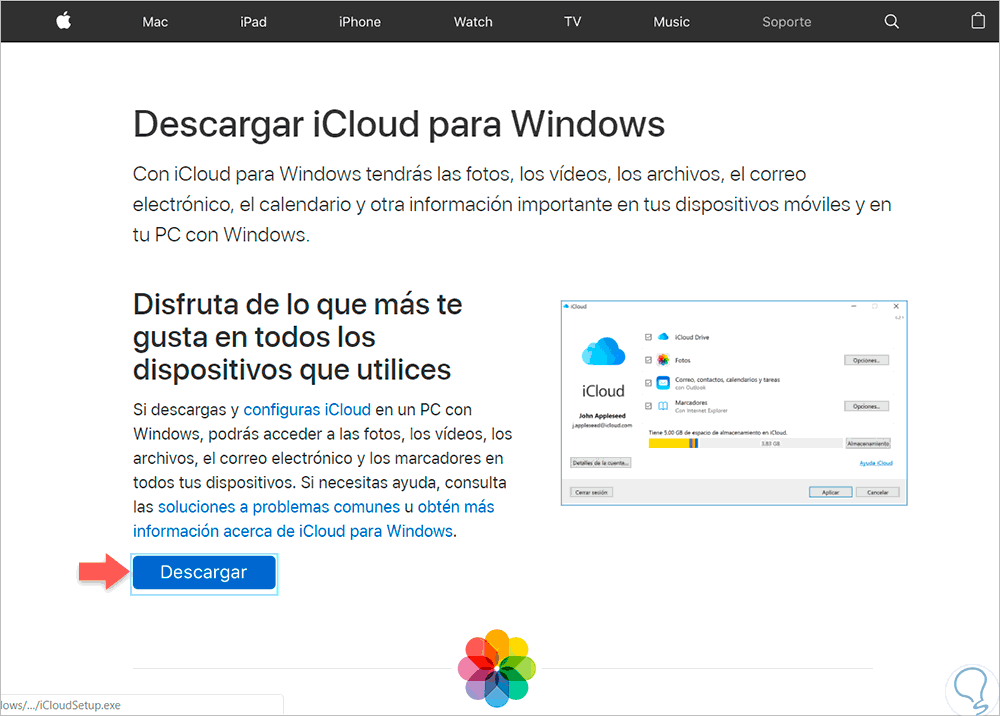Image resolution: width=1000 pixels, height=716 pixels.
Task: Open the shopping bag icon
Action: click(x=978, y=21)
